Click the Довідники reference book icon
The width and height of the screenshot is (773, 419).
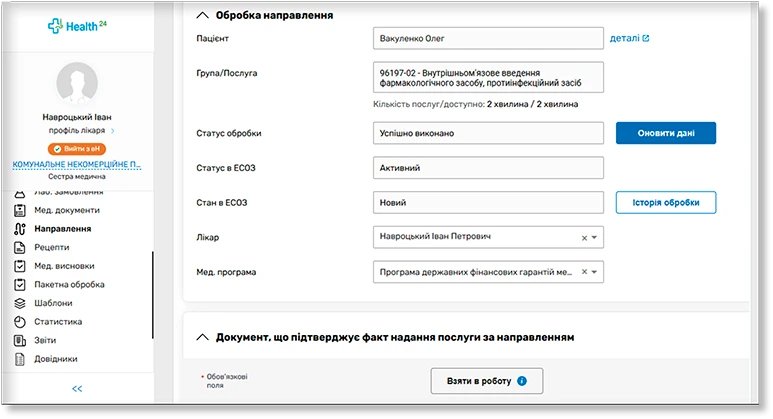point(20,359)
